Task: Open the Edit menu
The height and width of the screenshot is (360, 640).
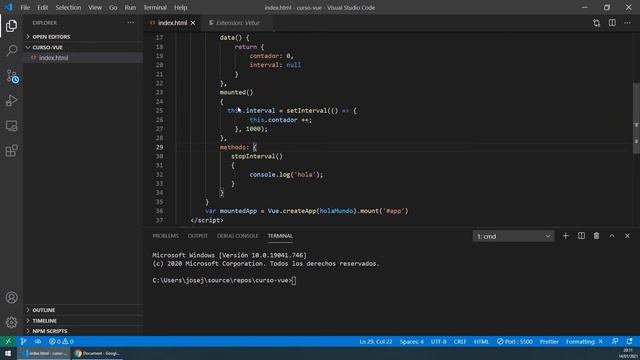Action: tap(42, 7)
